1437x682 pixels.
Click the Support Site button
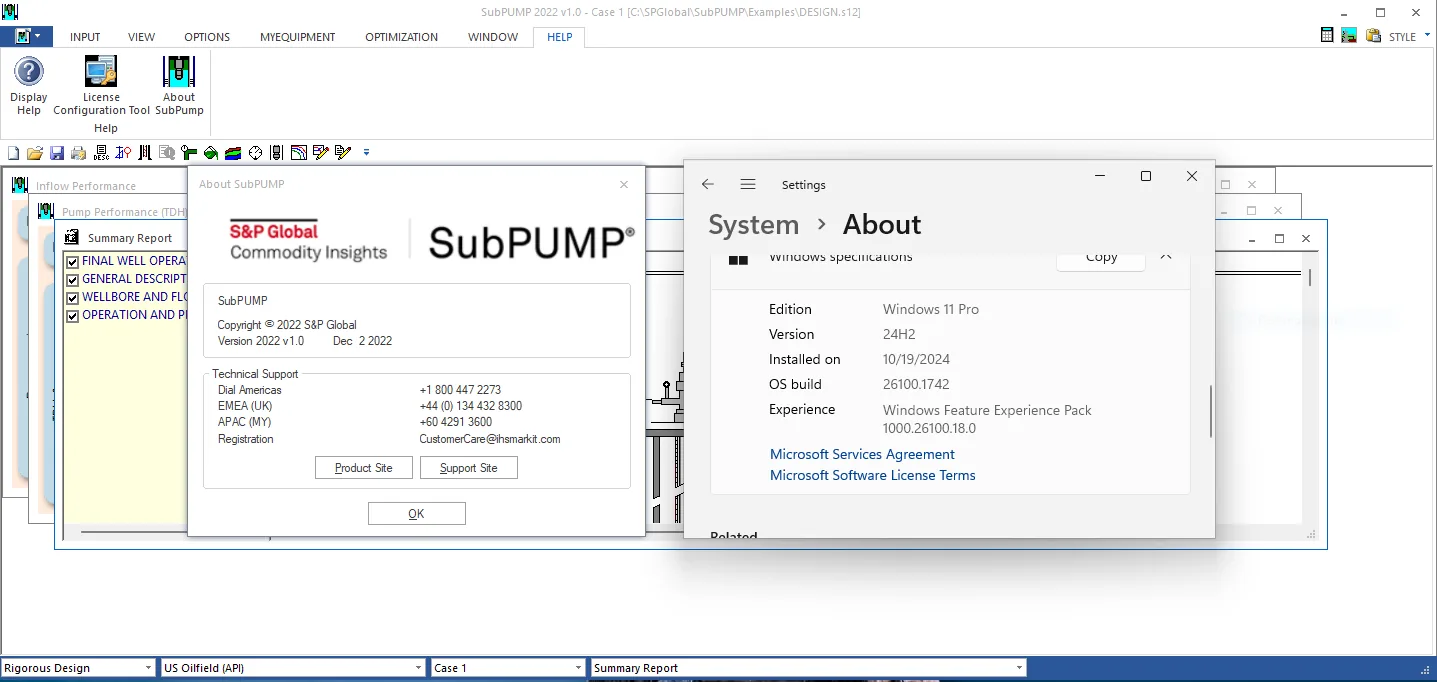[469, 468]
